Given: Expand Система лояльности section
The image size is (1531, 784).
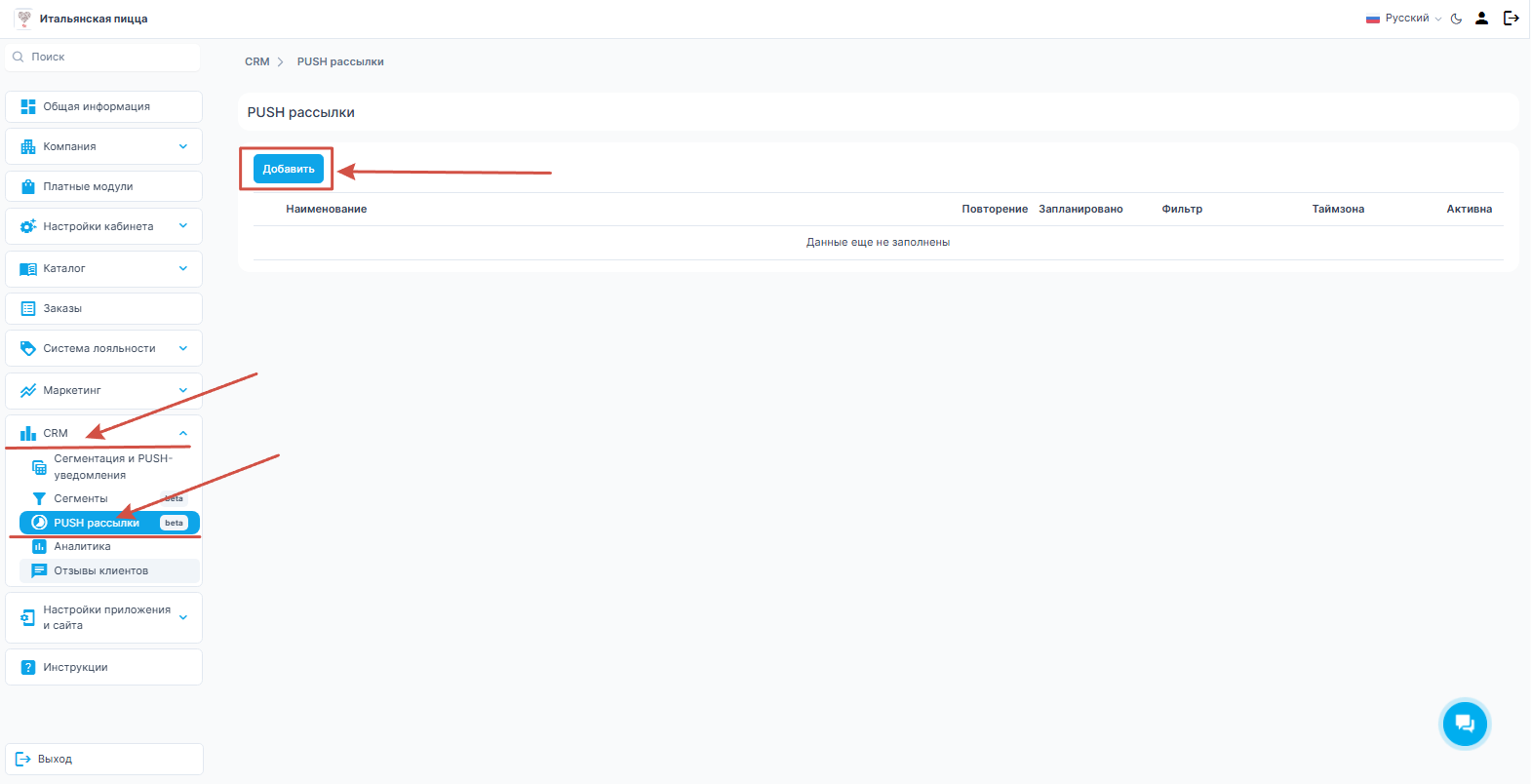Looking at the screenshot, I should coord(183,348).
